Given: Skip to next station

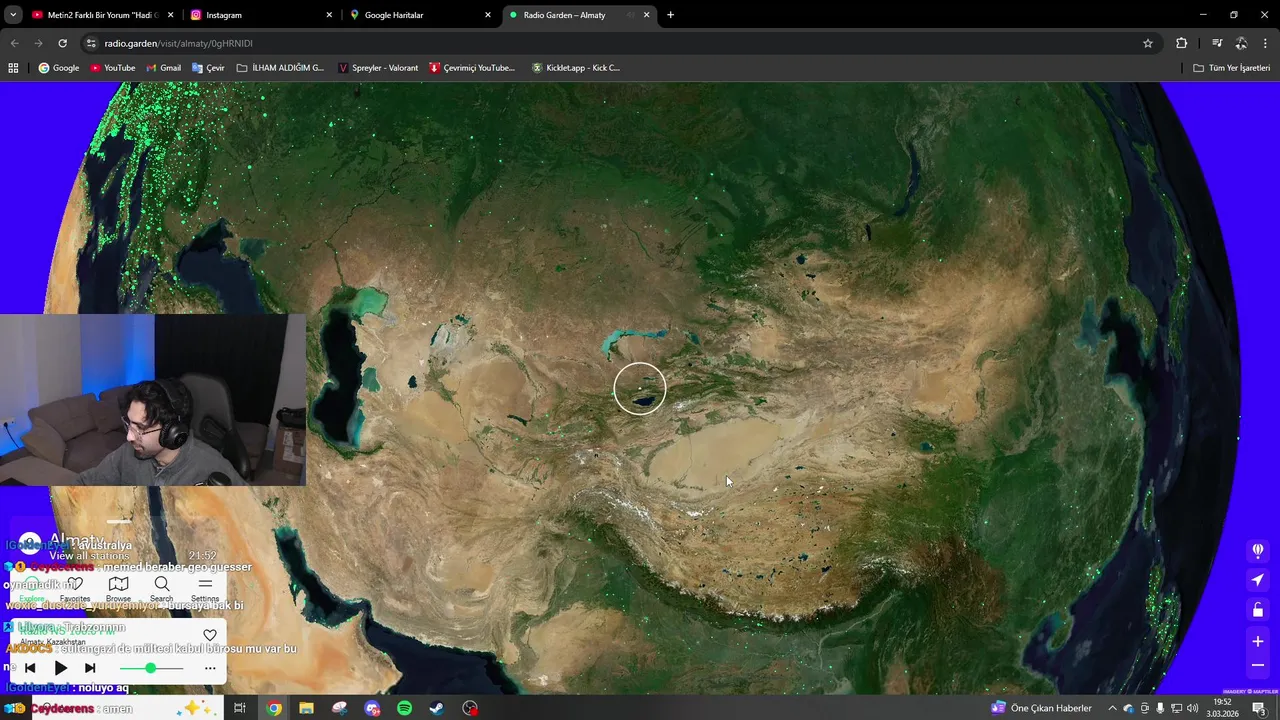Looking at the screenshot, I should (90, 668).
